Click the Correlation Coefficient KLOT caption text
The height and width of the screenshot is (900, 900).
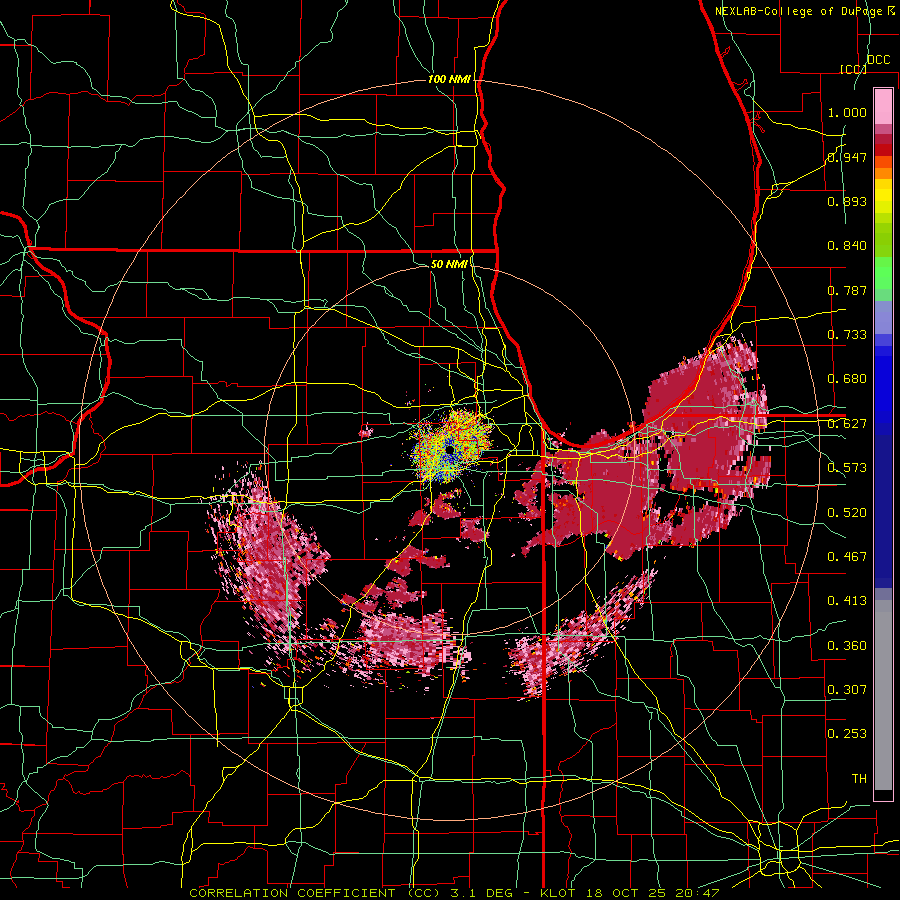coord(454,893)
